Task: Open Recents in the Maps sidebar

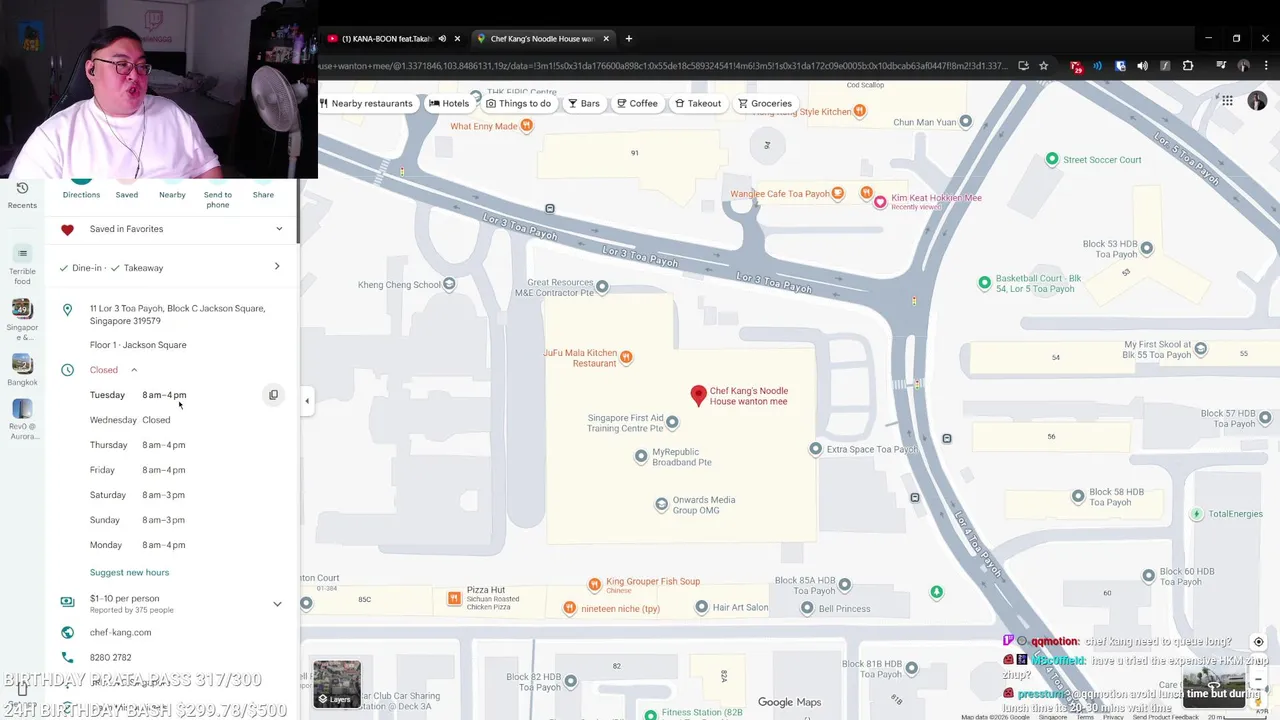Action: coord(22,196)
